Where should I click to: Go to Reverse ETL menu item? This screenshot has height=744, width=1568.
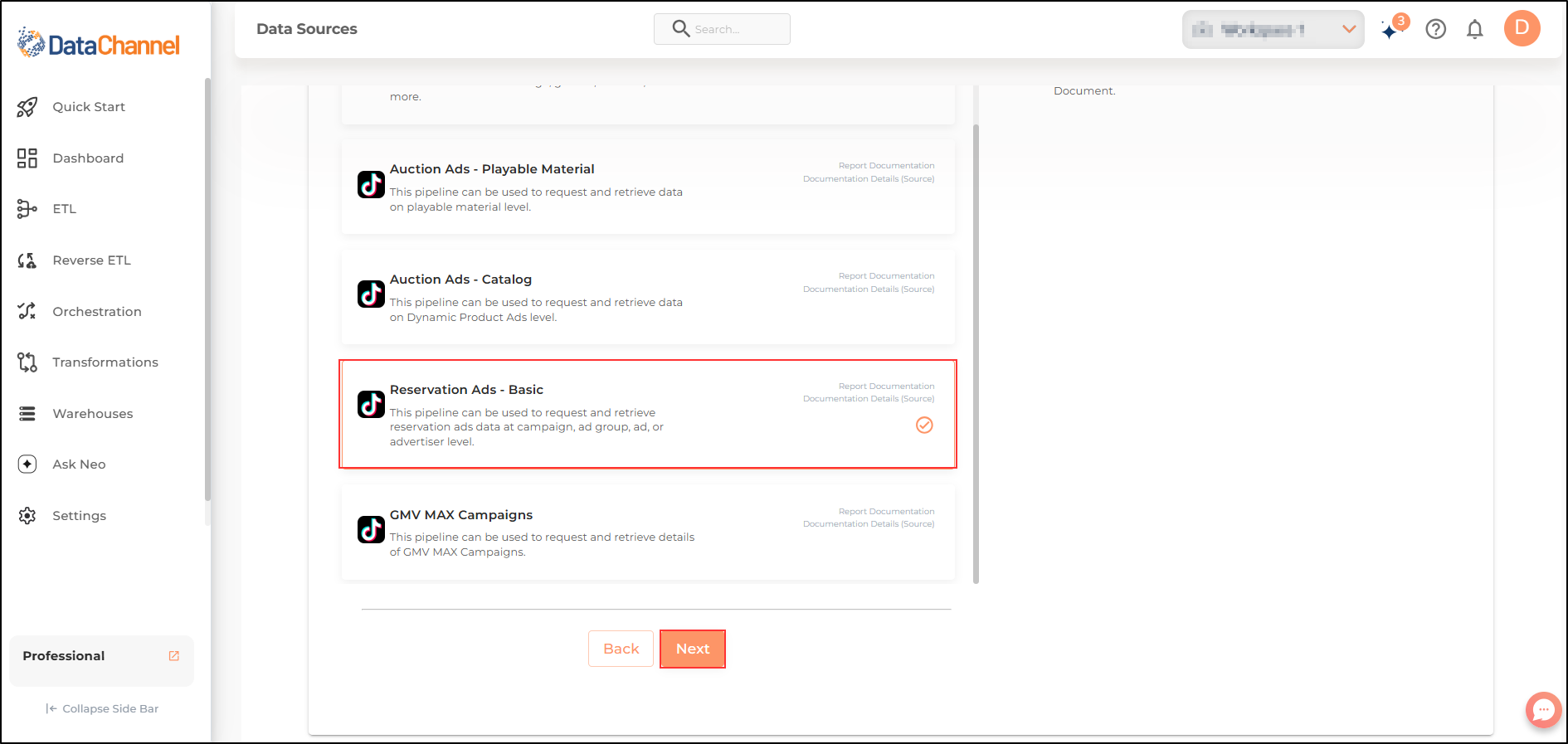(x=91, y=260)
